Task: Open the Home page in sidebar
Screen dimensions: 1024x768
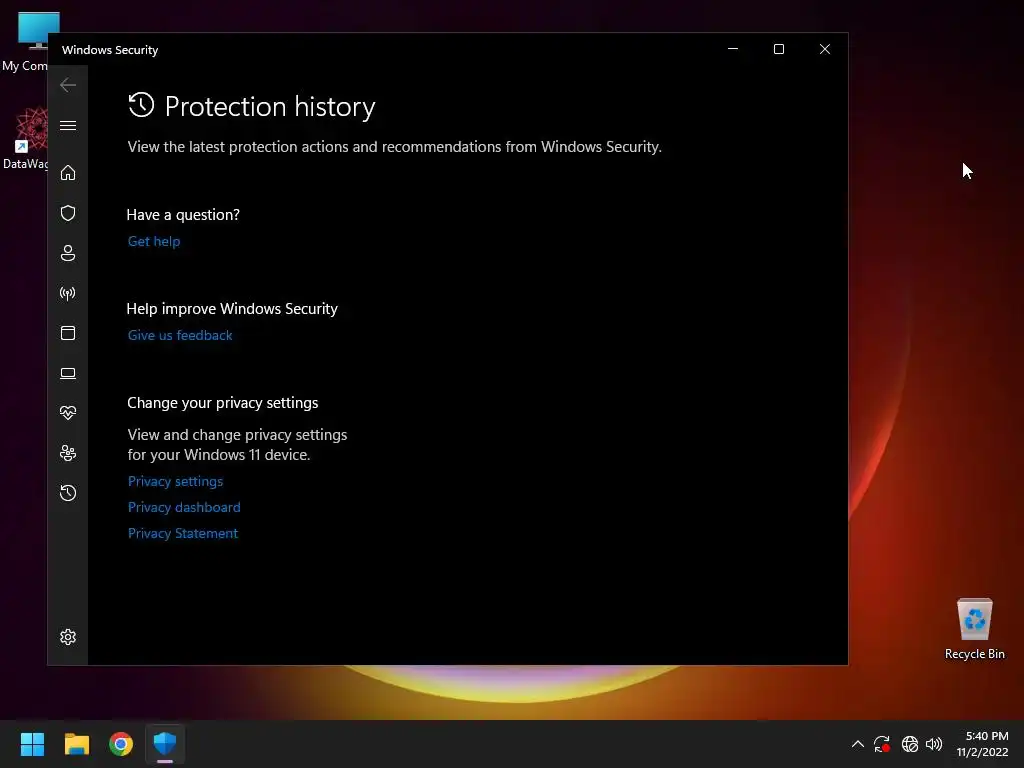Action: 68,172
